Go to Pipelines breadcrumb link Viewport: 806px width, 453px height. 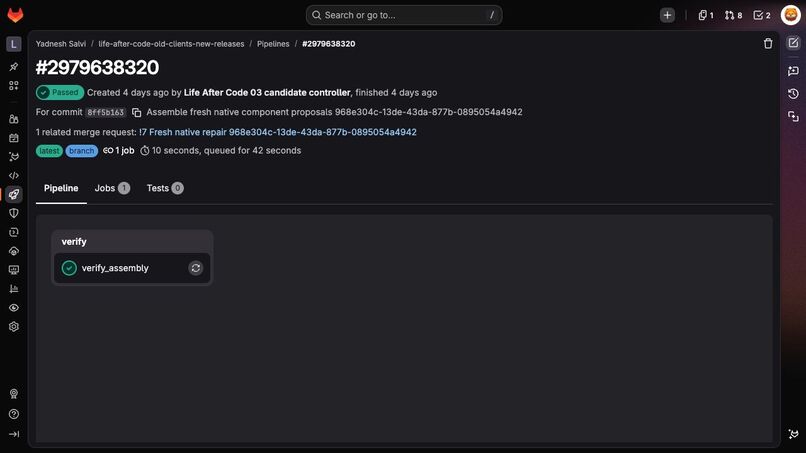273,44
